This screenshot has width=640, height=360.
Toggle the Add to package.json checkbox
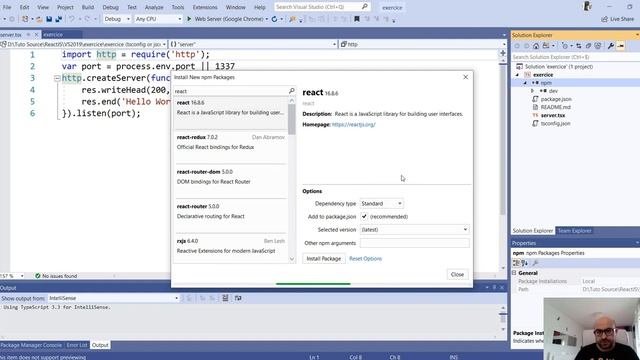[364, 216]
